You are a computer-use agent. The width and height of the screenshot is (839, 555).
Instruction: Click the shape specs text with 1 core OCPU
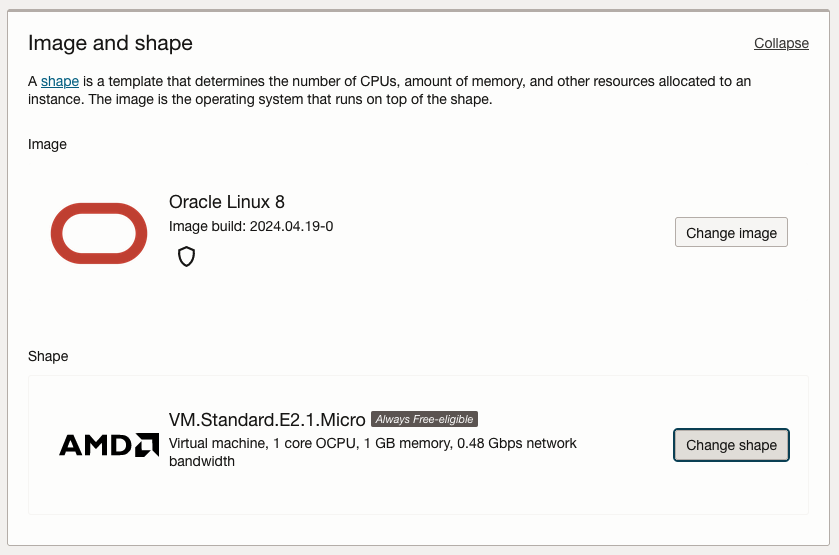300,443
